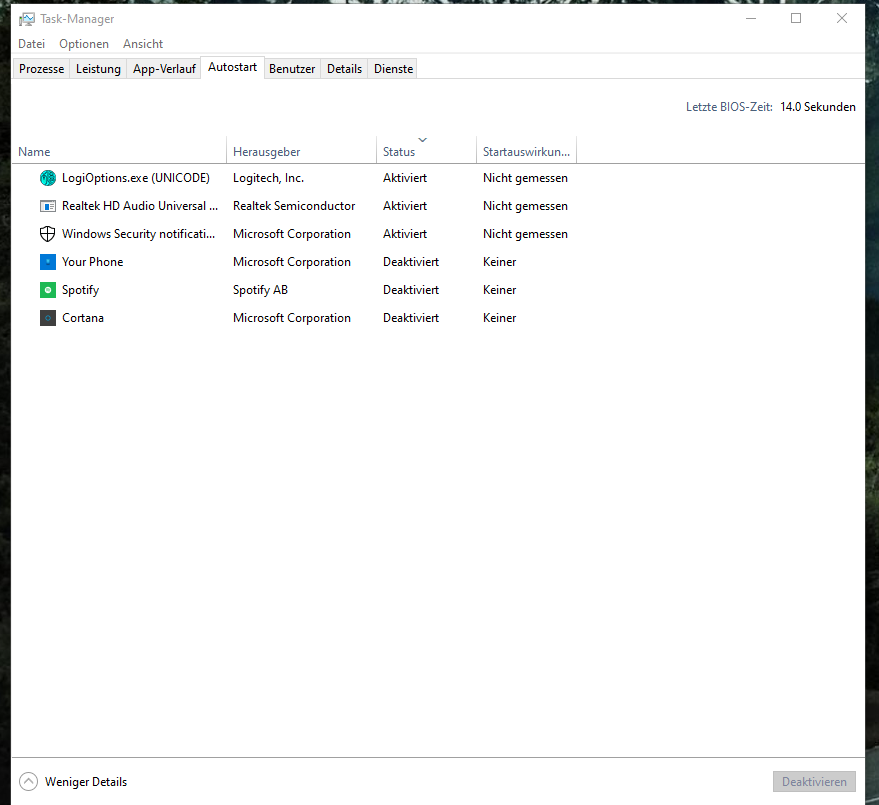
Task: Switch to the Dienste tab
Action: 393,69
